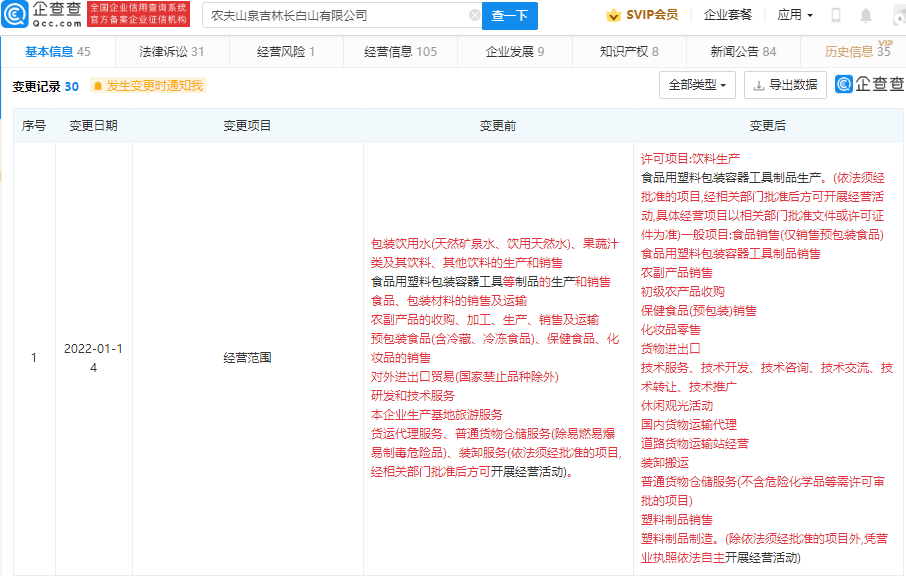The width and height of the screenshot is (906, 576).
Task: Click 本企业生产基地旅游服务 text in 变更前
Action: coord(436,415)
